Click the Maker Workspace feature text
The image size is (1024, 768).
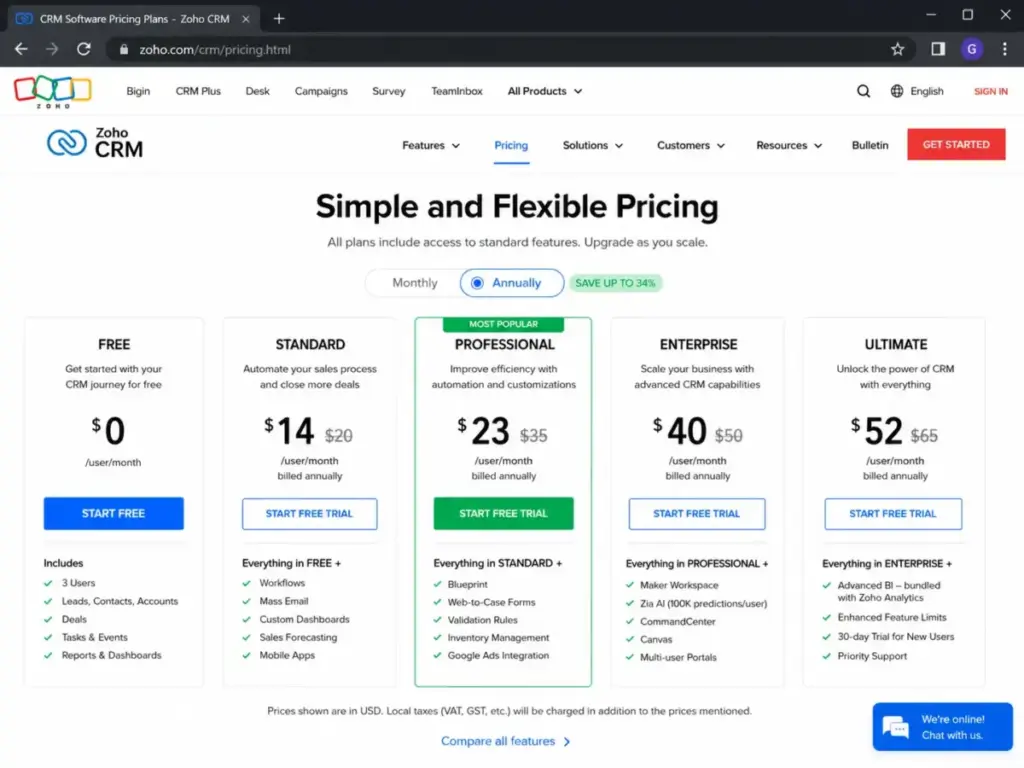(x=679, y=585)
